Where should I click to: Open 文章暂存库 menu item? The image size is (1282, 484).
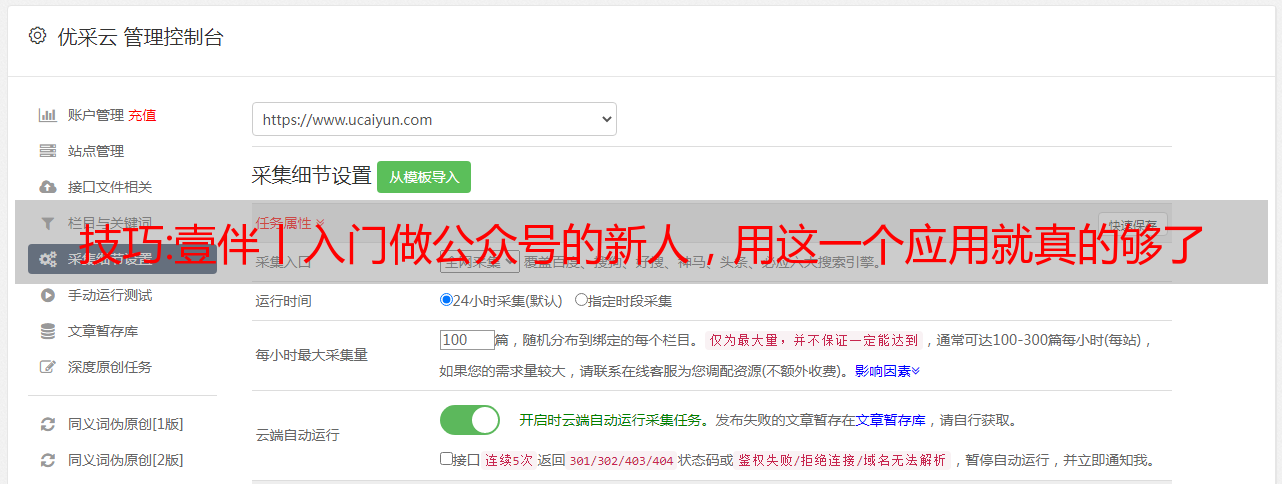point(103,331)
